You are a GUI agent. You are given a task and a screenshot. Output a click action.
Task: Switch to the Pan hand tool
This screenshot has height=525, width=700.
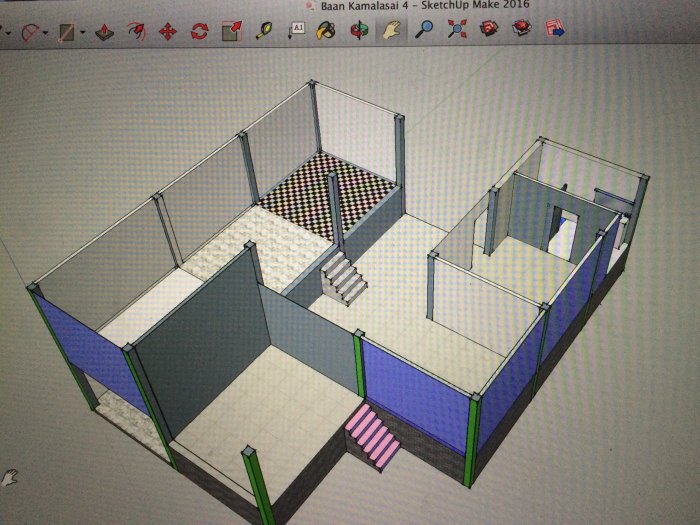point(390,30)
